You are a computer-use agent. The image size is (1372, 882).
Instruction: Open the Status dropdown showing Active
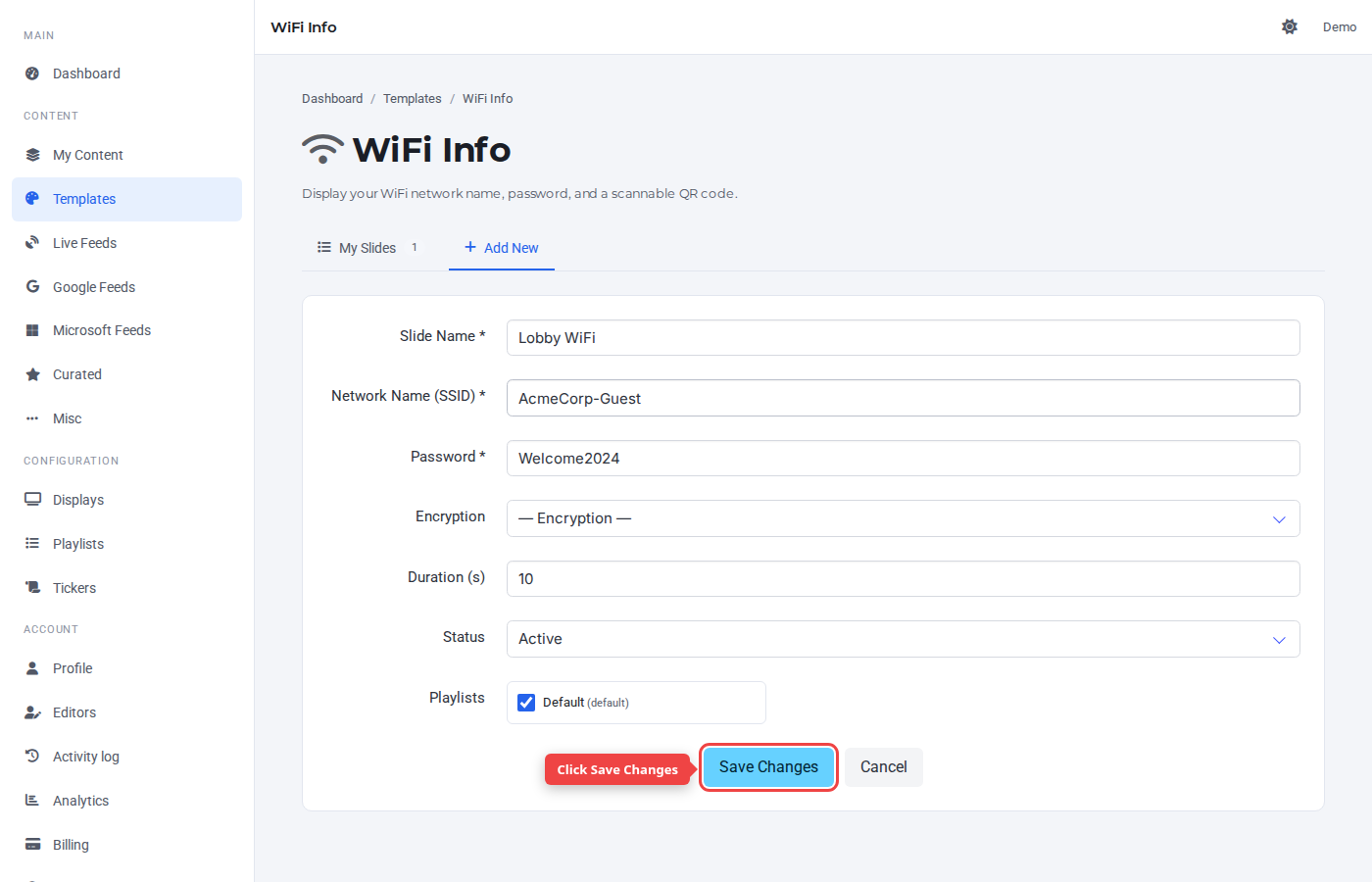click(903, 639)
